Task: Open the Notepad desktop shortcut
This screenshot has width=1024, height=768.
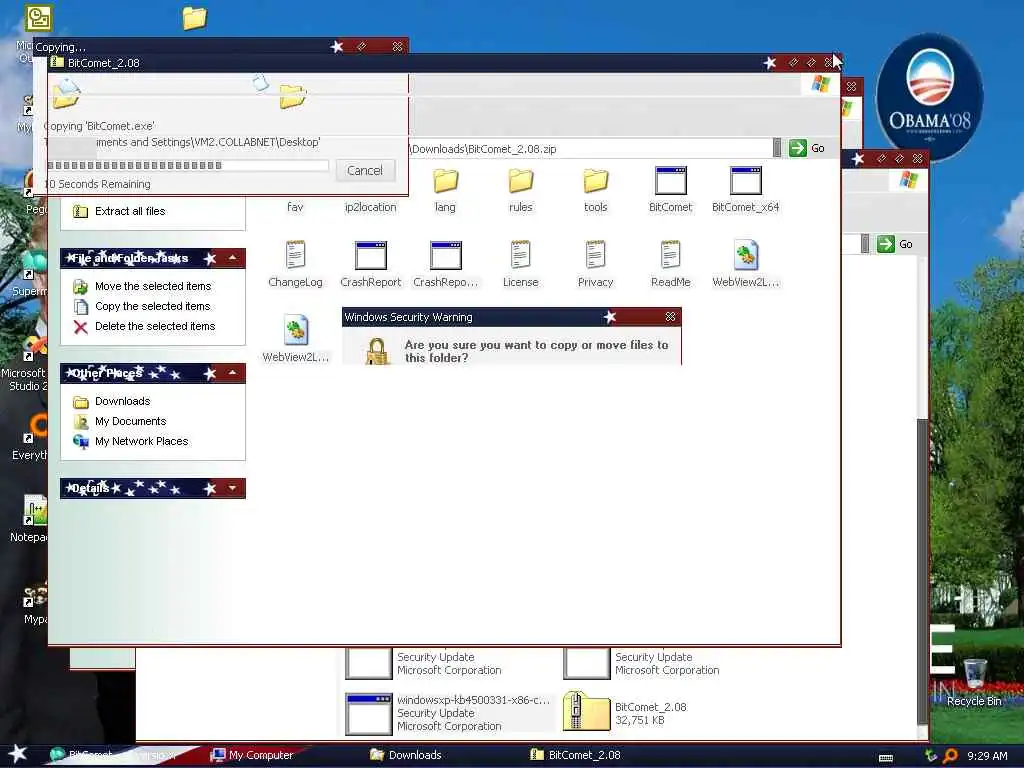Action: pyautogui.click(x=27, y=519)
